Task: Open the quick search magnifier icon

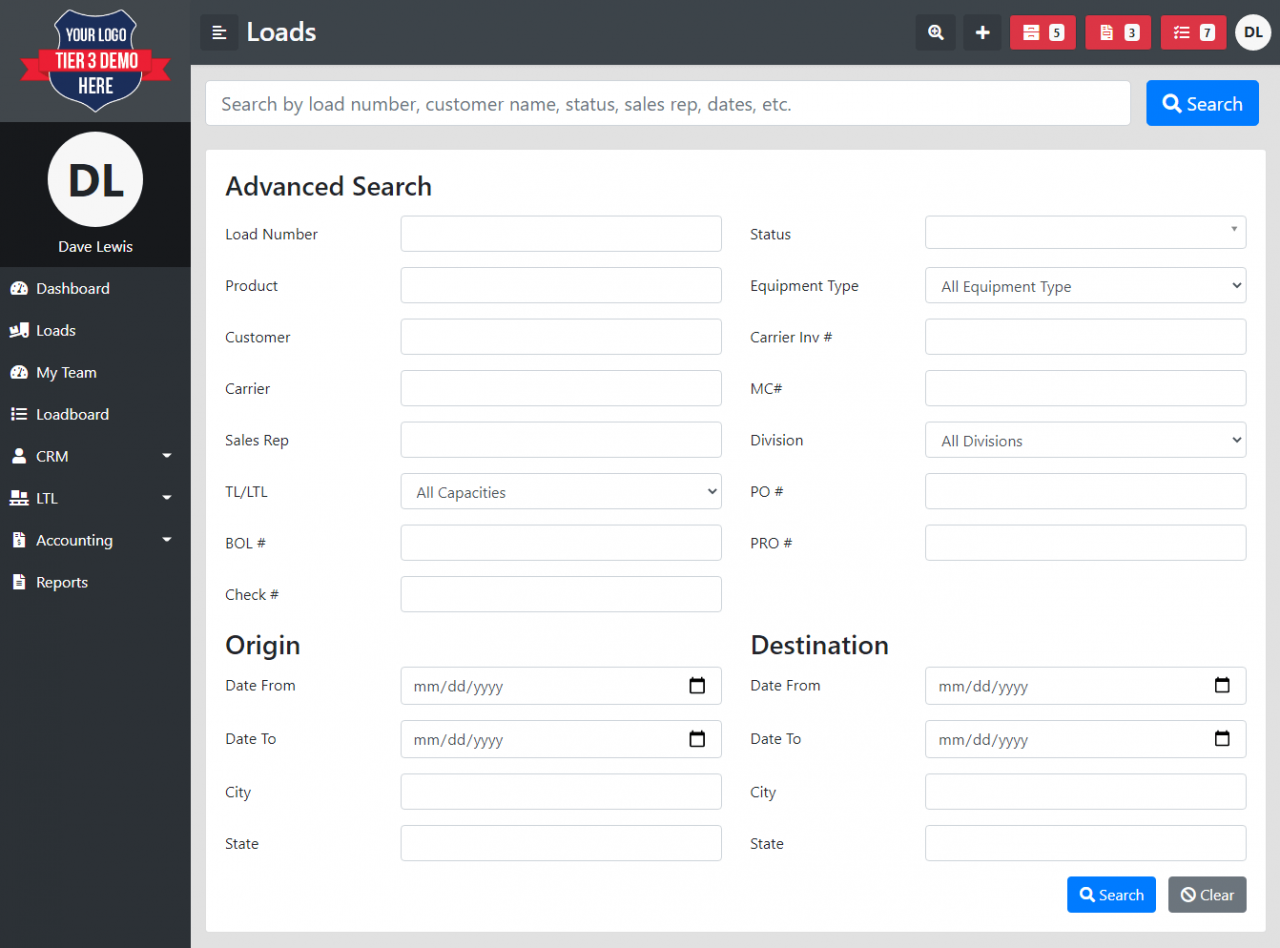Action: pyautogui.click(x=935, y=32)
